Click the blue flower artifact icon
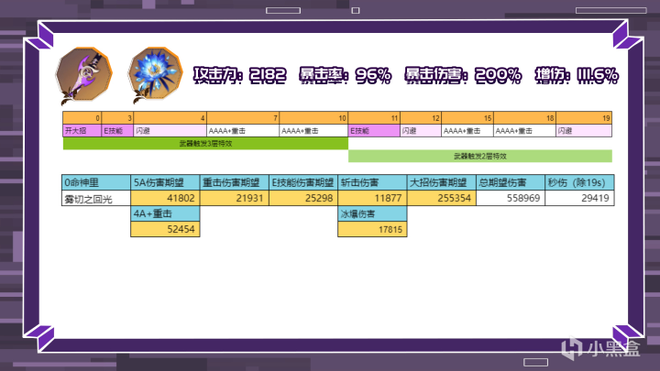 click(x=155, y=75)
